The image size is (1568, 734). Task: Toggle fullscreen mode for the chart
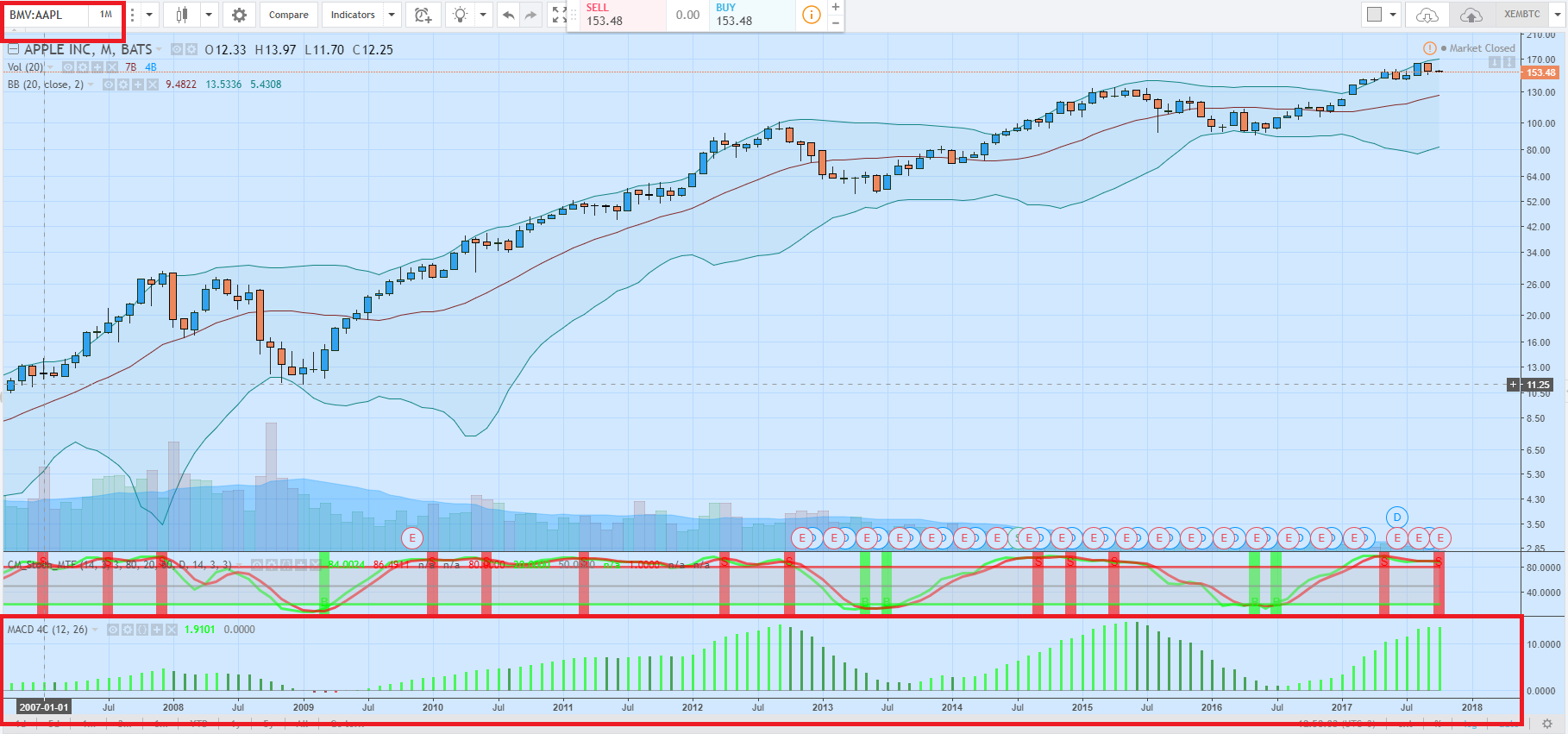[x=559, y=15]
